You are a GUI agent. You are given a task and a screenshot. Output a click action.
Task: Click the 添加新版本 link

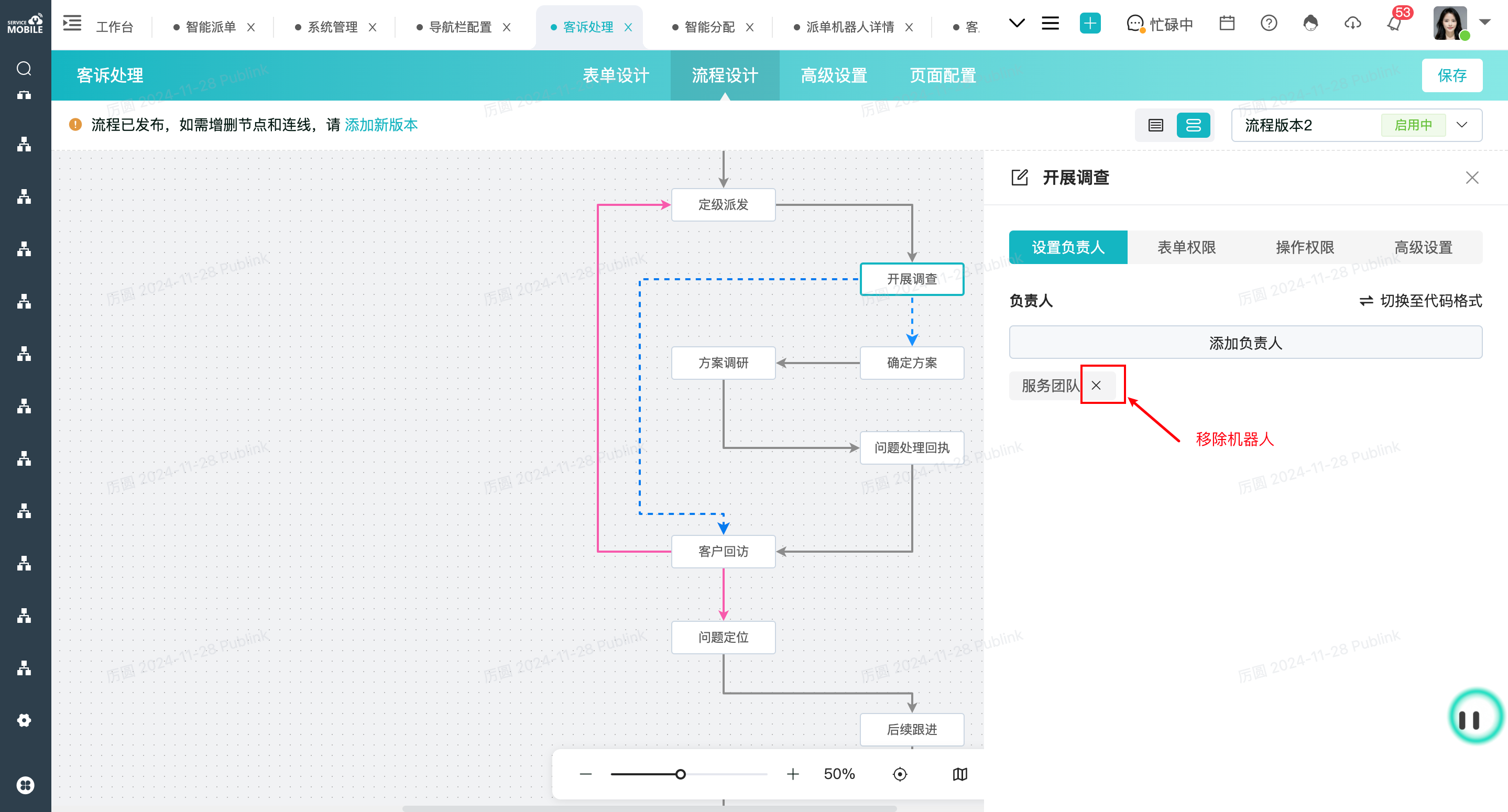(x=381, y=125)
